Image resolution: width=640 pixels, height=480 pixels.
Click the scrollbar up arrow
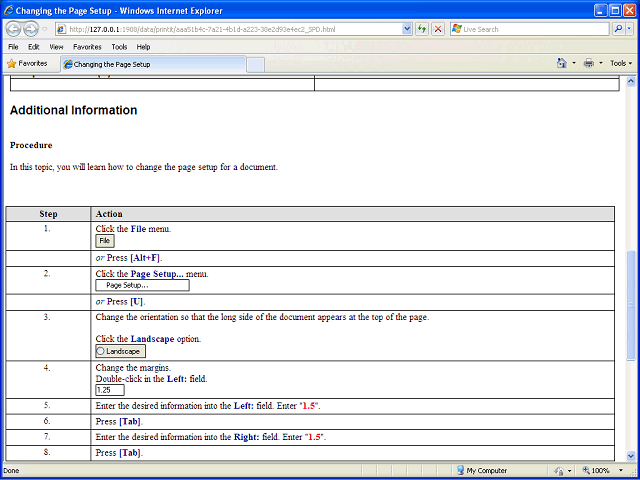pyautogui.click(x=631, y=81)
